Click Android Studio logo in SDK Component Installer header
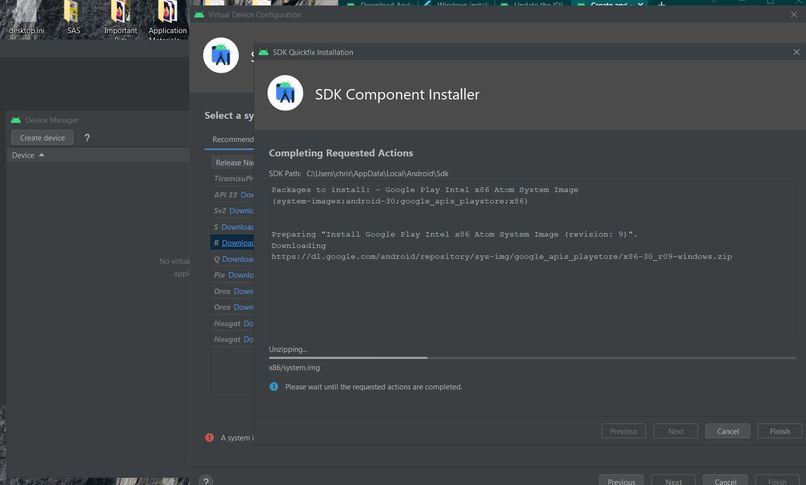Image resolution: width=806 pixels, height=485 pixels. (x=285, y=93)
